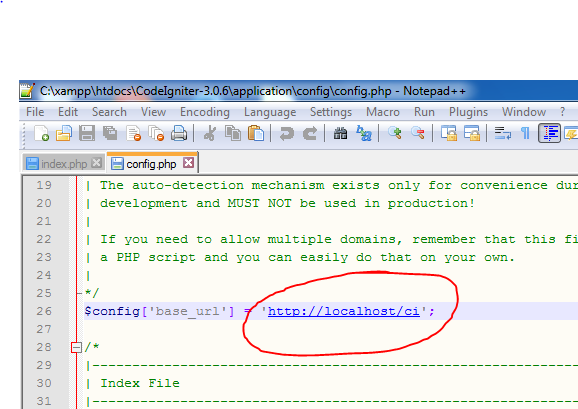Cut selection with the scissors icon

click(x=210, y=133)
